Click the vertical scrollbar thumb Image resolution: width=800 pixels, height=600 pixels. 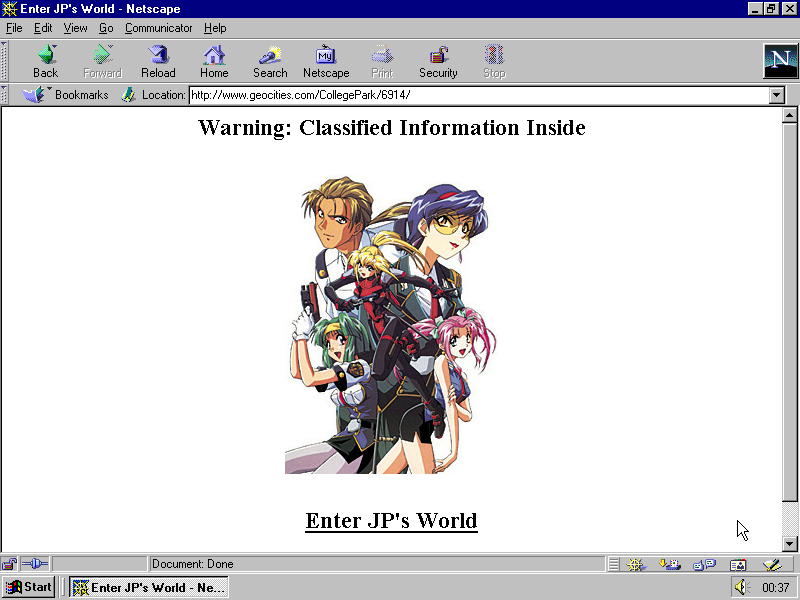pyautogui.click(x=789, y=312)
